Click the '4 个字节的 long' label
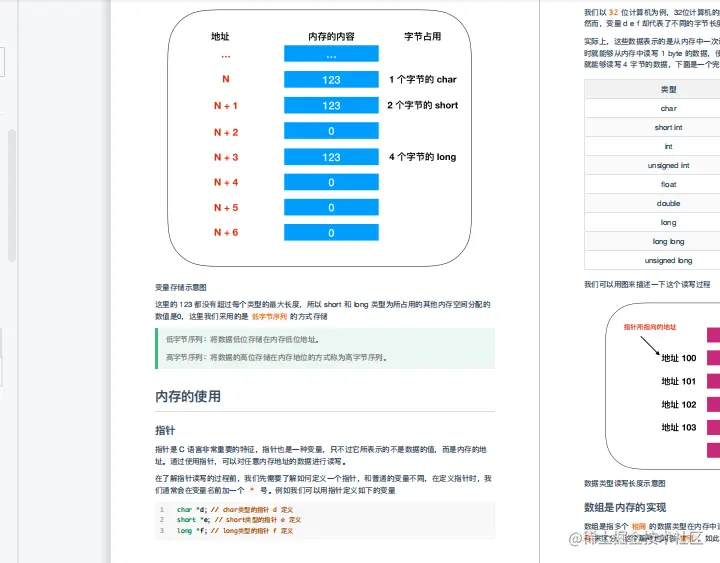The width and height of the screenshot is (720, 563). pos(422,157)
